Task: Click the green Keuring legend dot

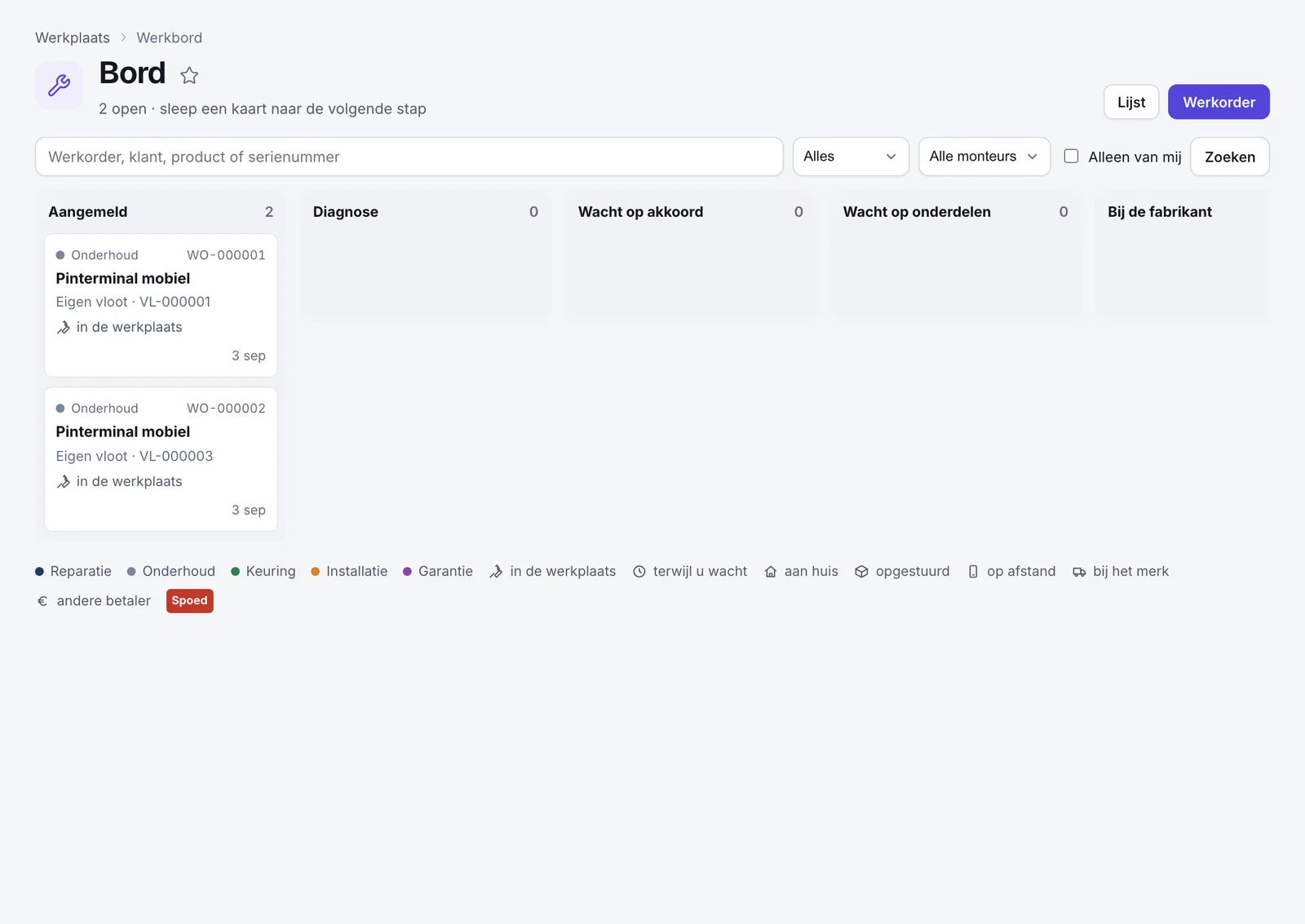Action: (x=235, y=572)
